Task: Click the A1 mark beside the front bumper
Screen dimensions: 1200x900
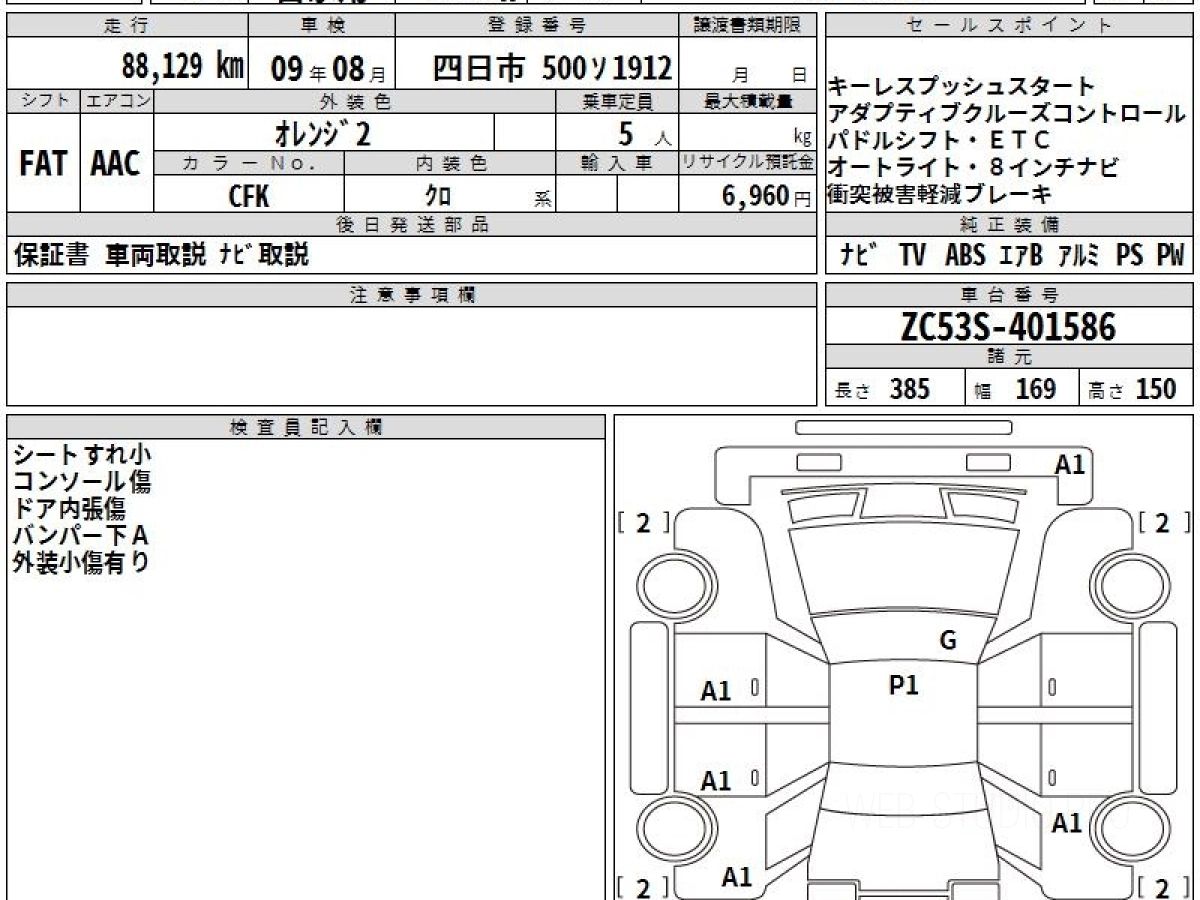Action: (x=1069, y=464)
